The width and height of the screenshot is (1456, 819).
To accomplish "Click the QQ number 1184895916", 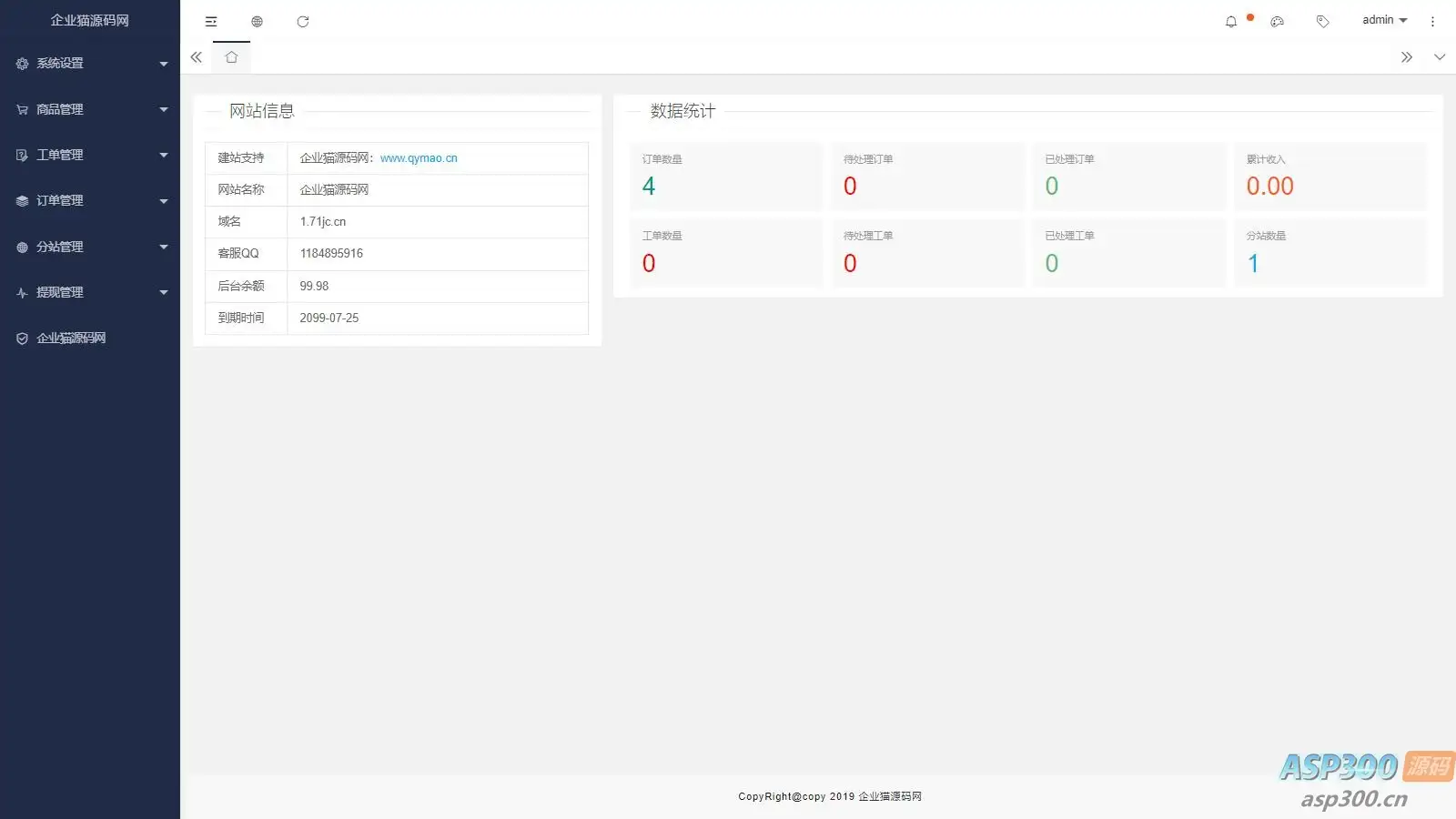I will (331, 254).
